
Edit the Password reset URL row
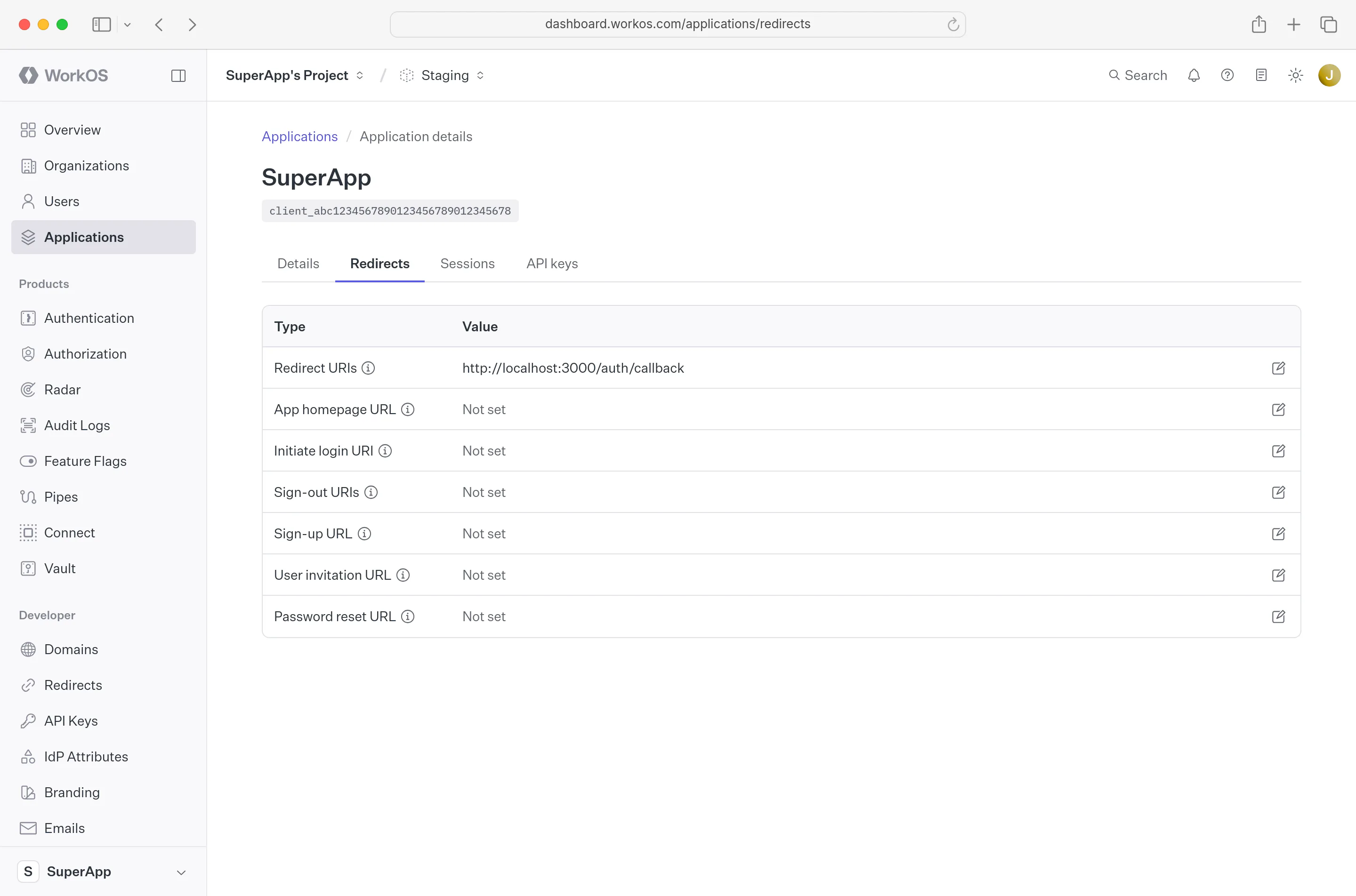[1278, 616]
